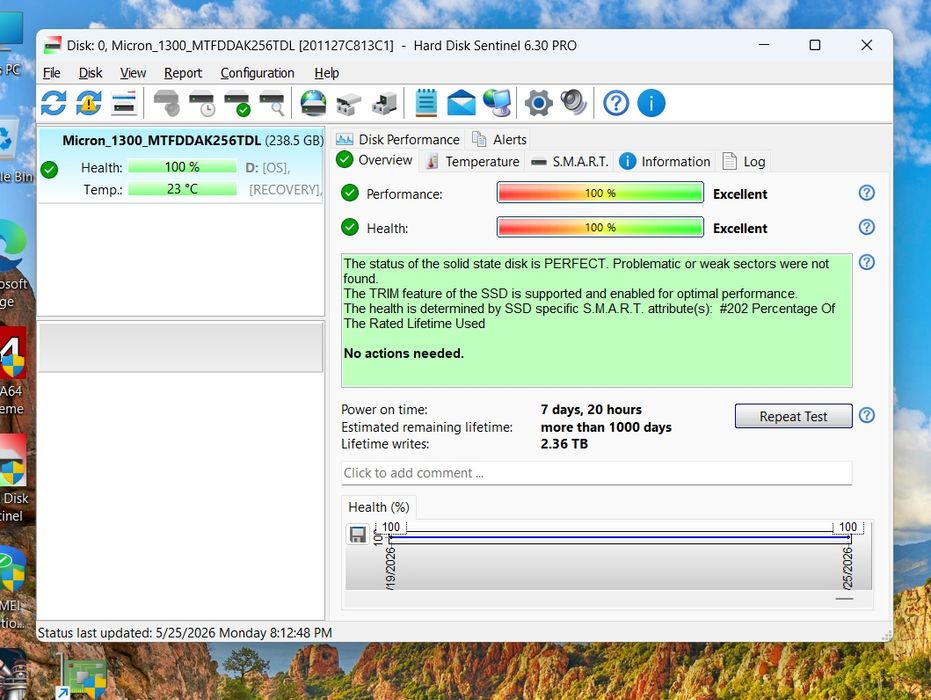Click the left panel Health 100 % bar

182,167
